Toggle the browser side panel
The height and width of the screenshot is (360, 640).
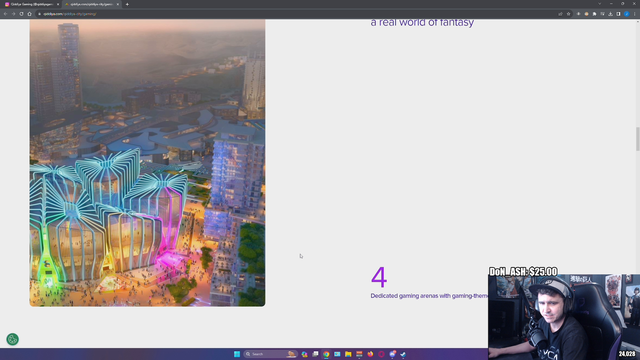coord(618,14)
